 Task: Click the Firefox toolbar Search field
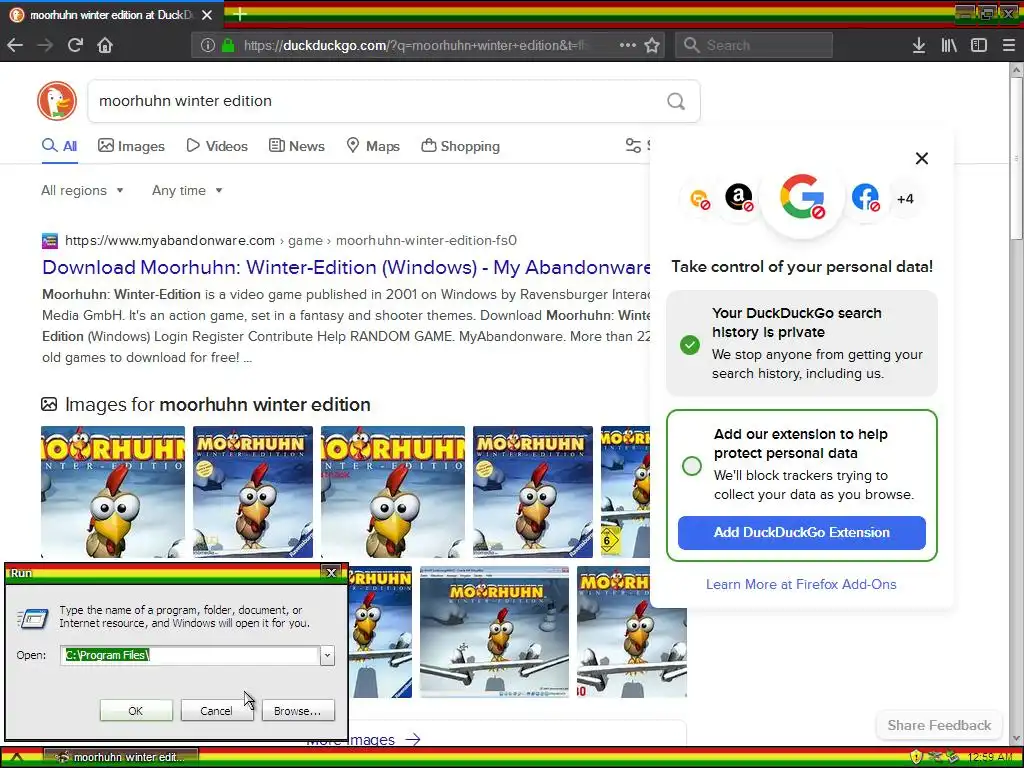tap(754, 45)
